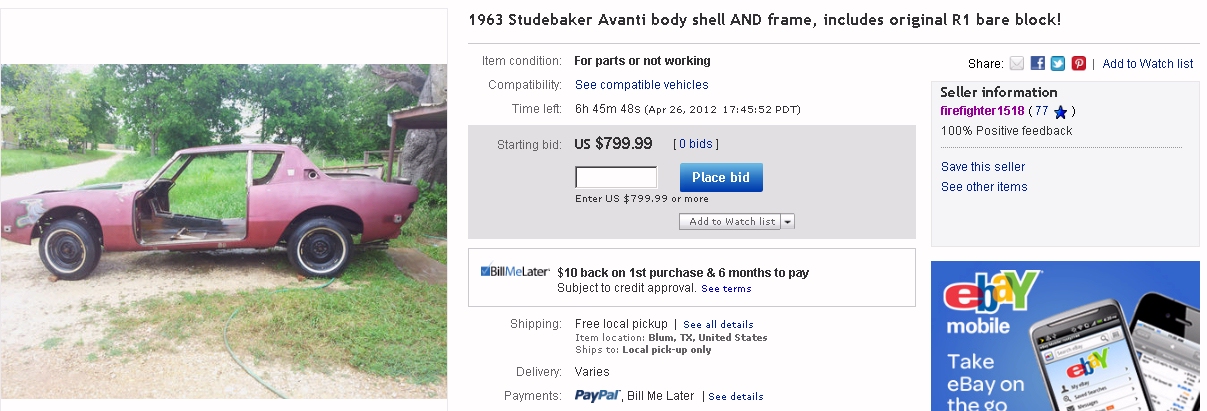The width and height of the screenshot is (1207, 411).
Task: Open seller firefighter1518 profile
Action: 982,111
